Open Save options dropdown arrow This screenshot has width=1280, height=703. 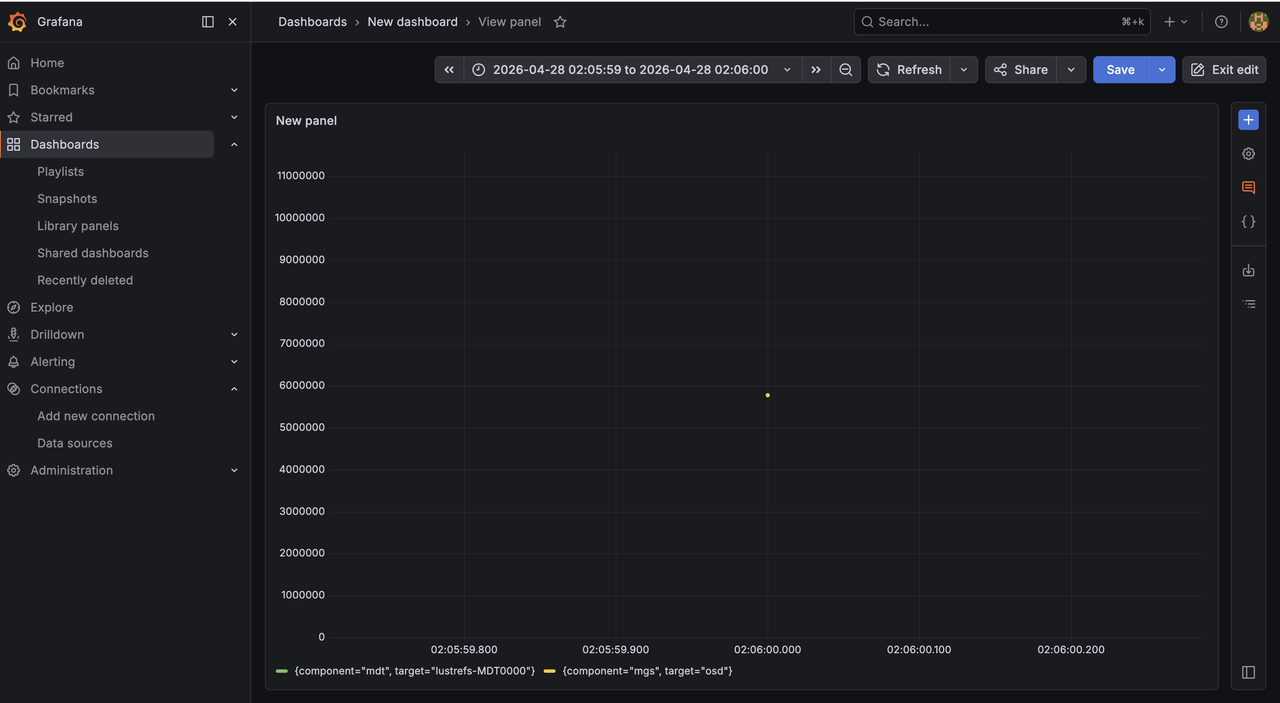1162,69
